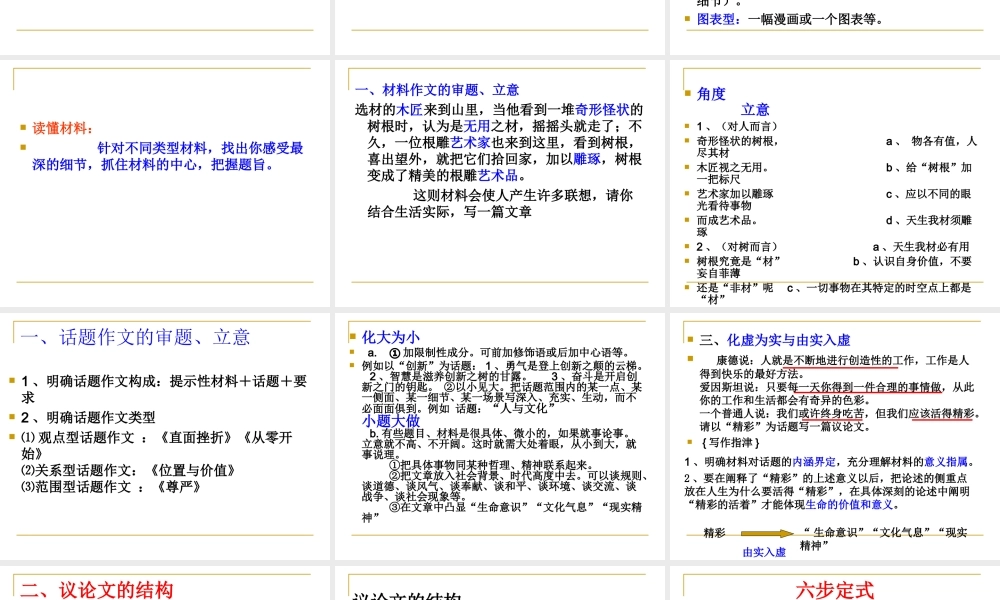Click the blue word "雕琢"
Screen dimensions: 1000x600
pos(587,159)
